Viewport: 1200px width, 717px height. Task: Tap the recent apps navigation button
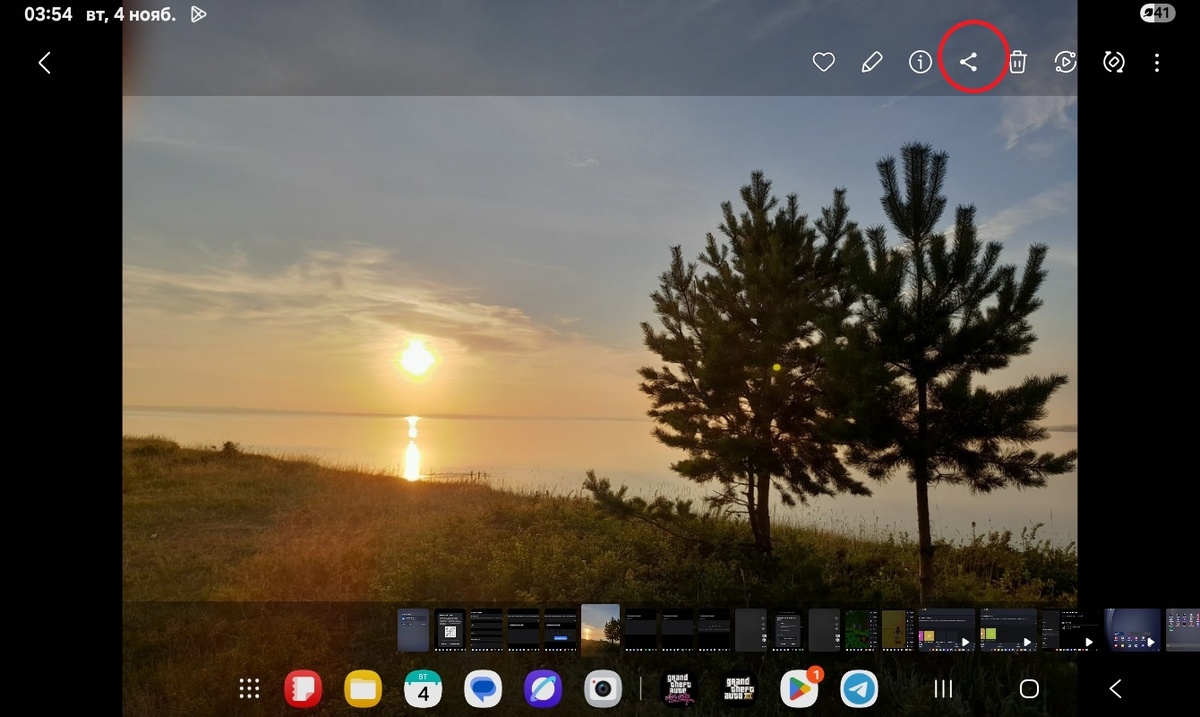[x=943, y=688]
